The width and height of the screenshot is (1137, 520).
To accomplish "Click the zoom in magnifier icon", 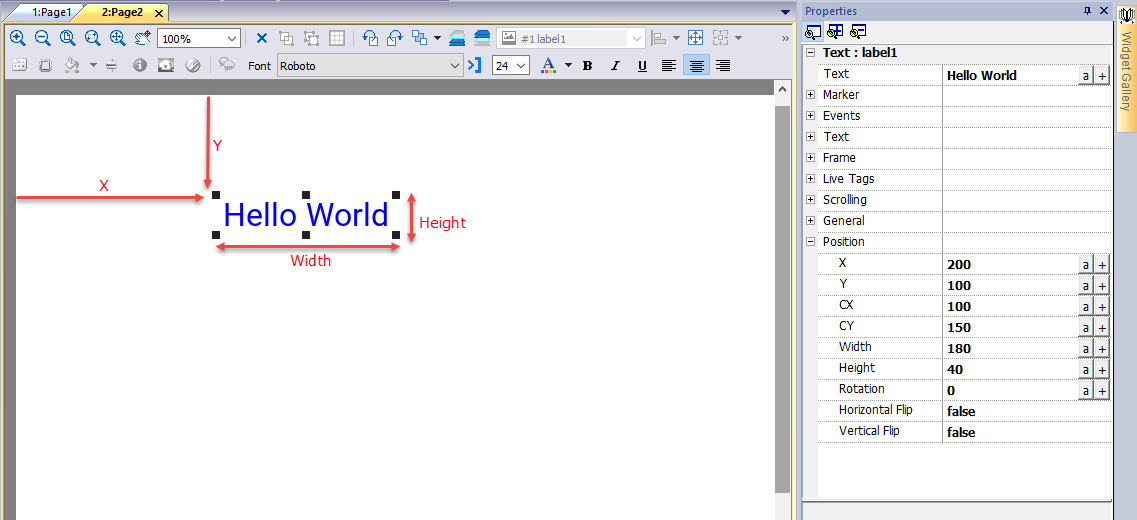I will coord(18,38).
